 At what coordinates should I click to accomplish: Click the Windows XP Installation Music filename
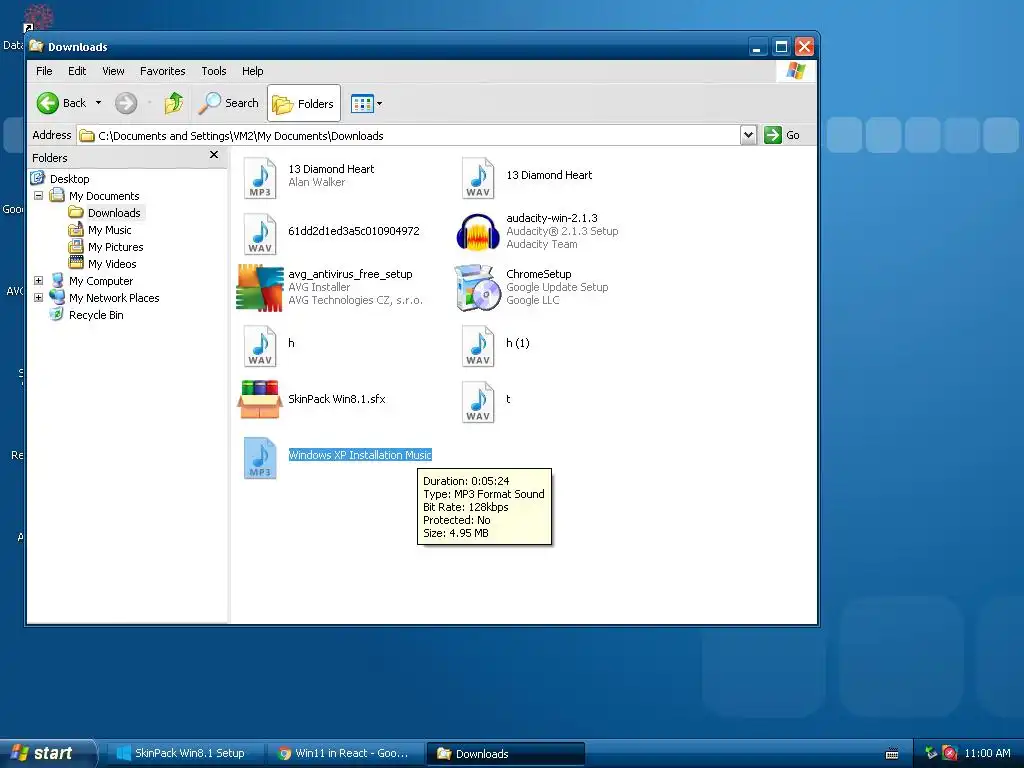click(360, 455)
